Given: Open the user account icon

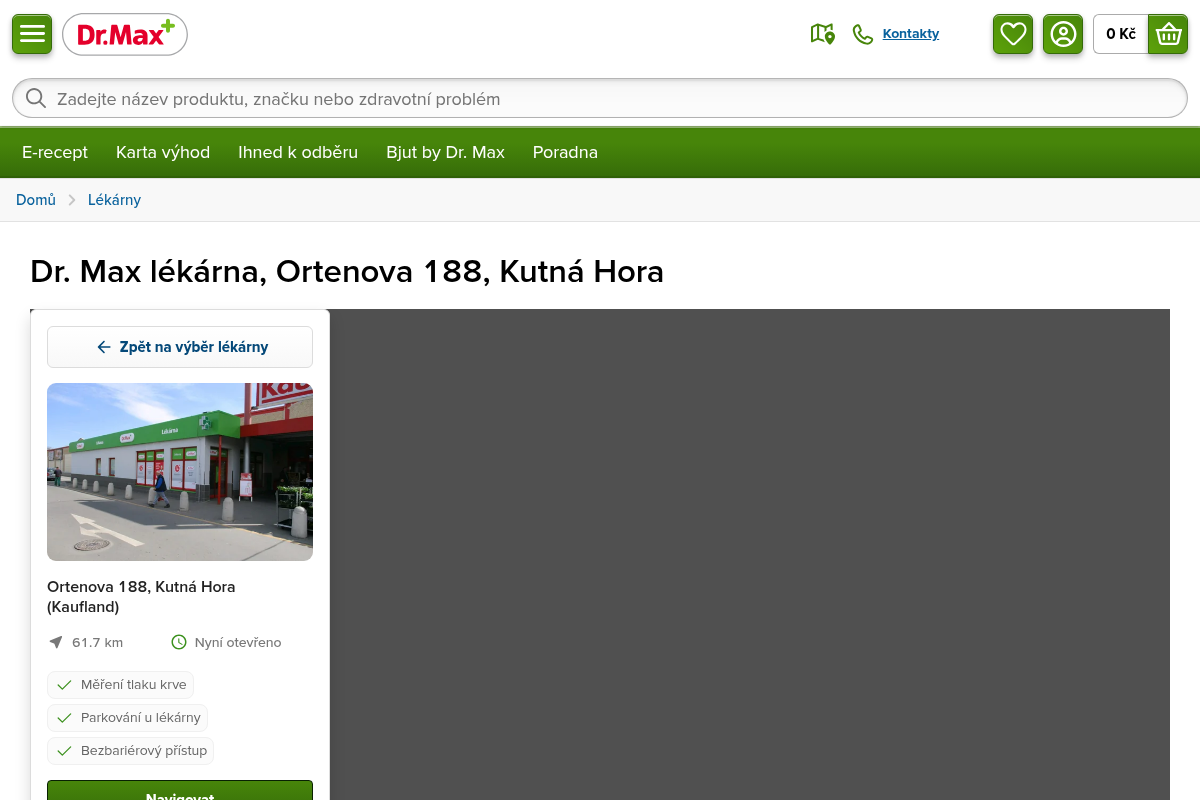Looking at the screenshot, I should pyautogui.click(x=1063, y=34).
